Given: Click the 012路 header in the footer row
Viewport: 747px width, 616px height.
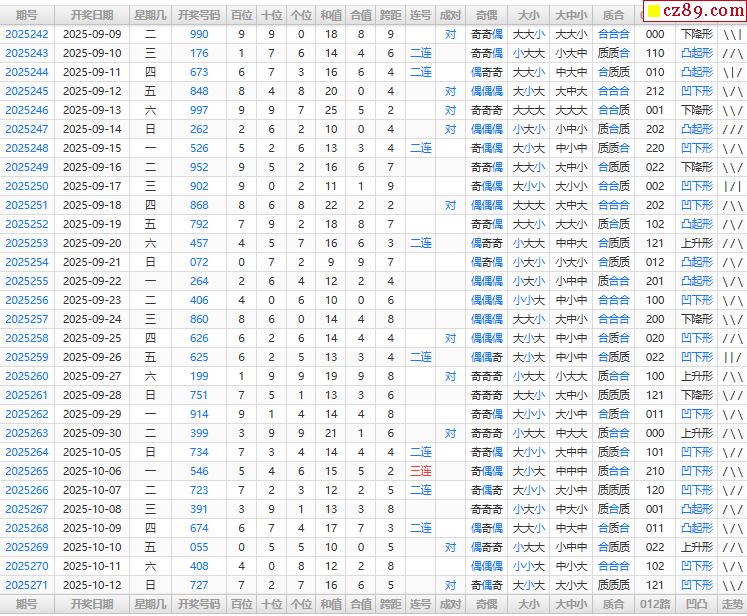Looking at the screenshot, I should (x=655, y=604).
